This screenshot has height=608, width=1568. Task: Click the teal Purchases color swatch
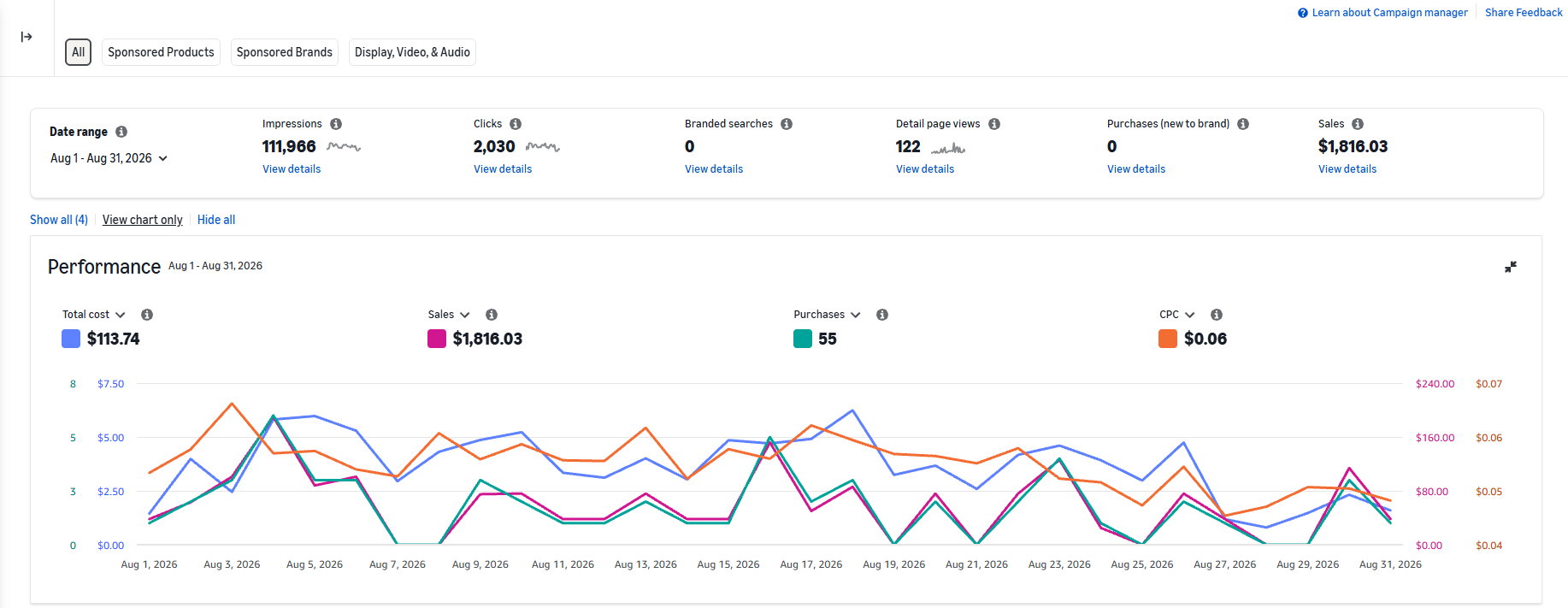click(803, 339)
